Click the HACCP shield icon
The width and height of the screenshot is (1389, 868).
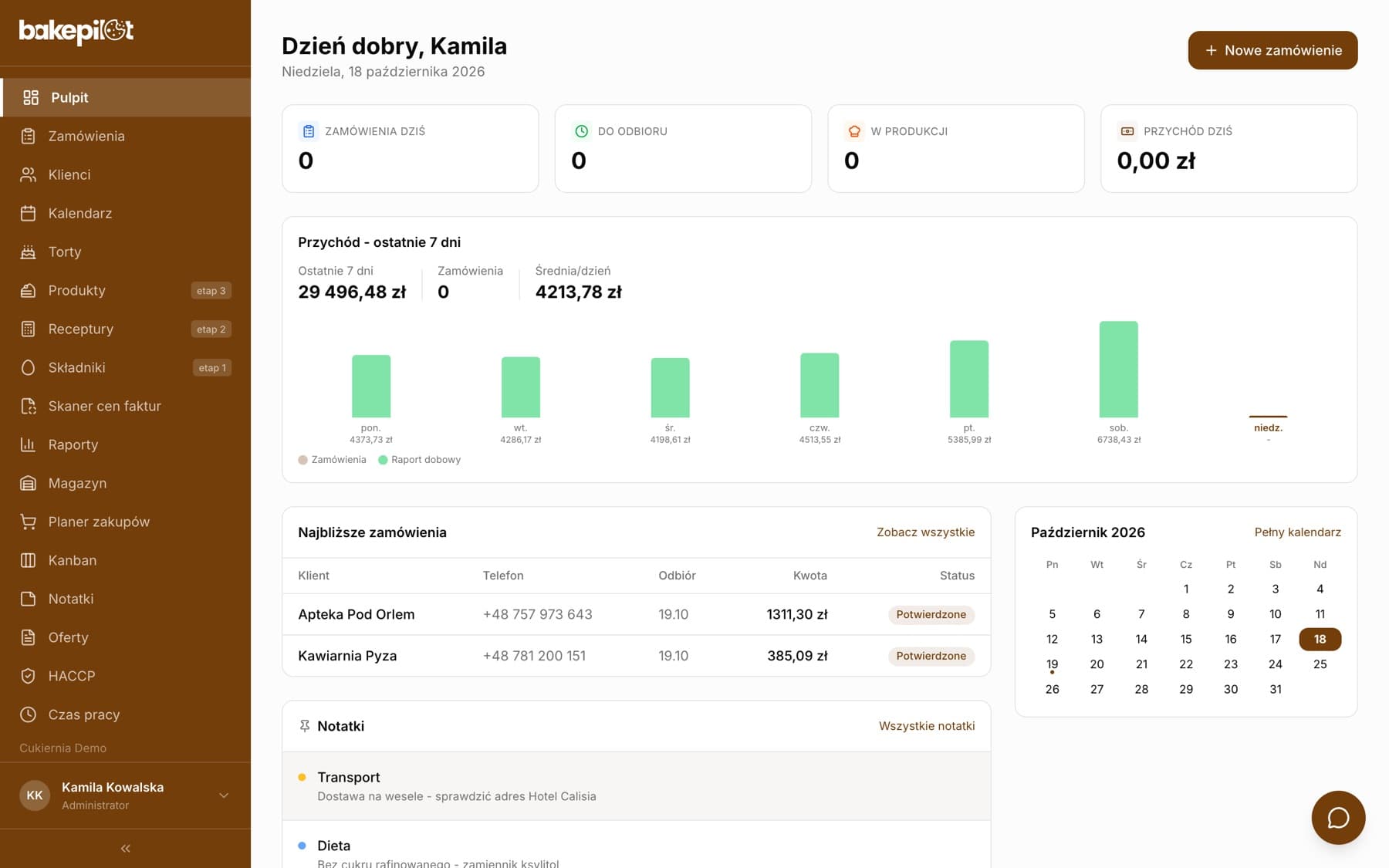tap(29, 676)
